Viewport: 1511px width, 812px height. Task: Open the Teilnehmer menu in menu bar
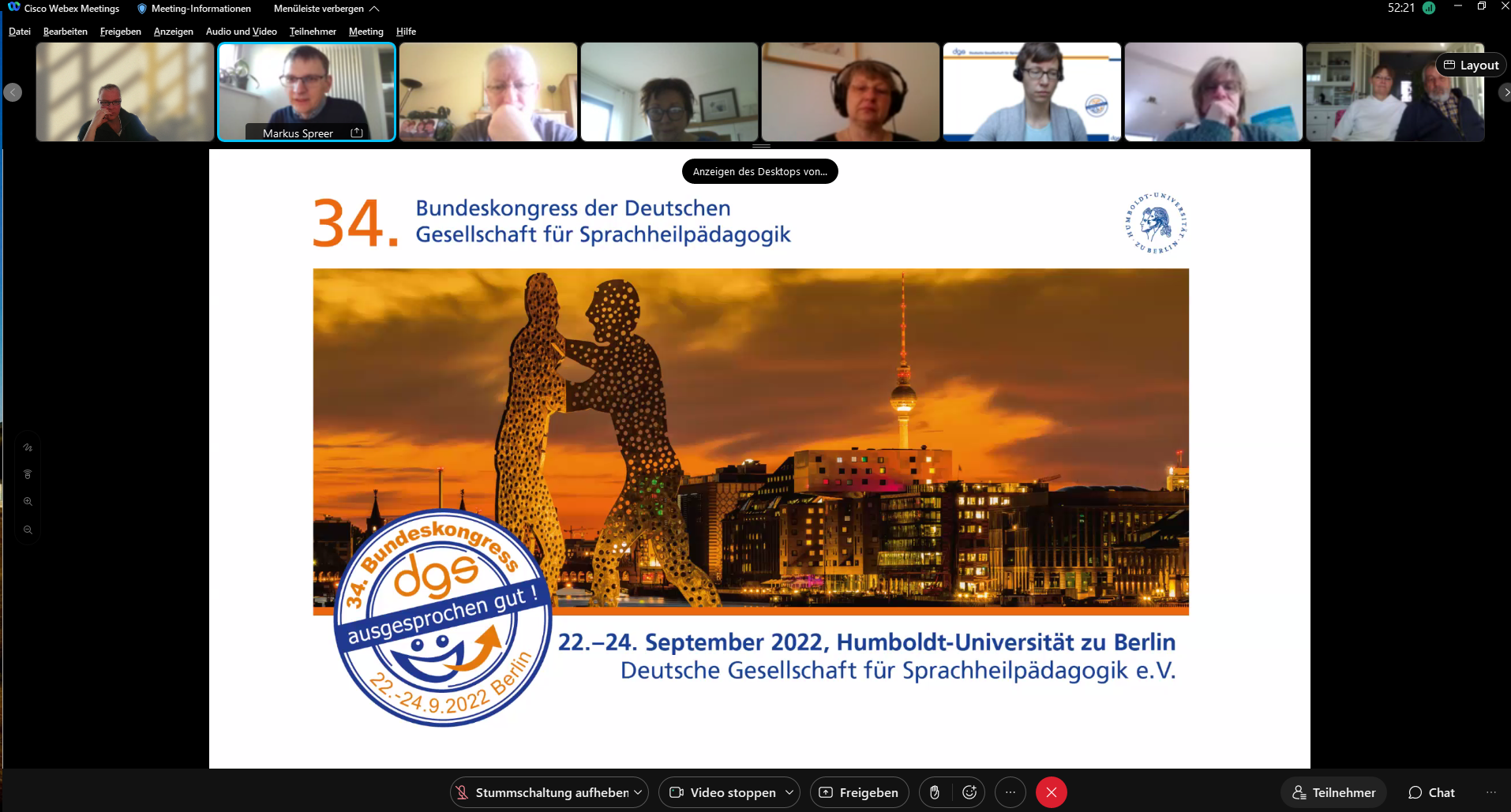(313, 32)
